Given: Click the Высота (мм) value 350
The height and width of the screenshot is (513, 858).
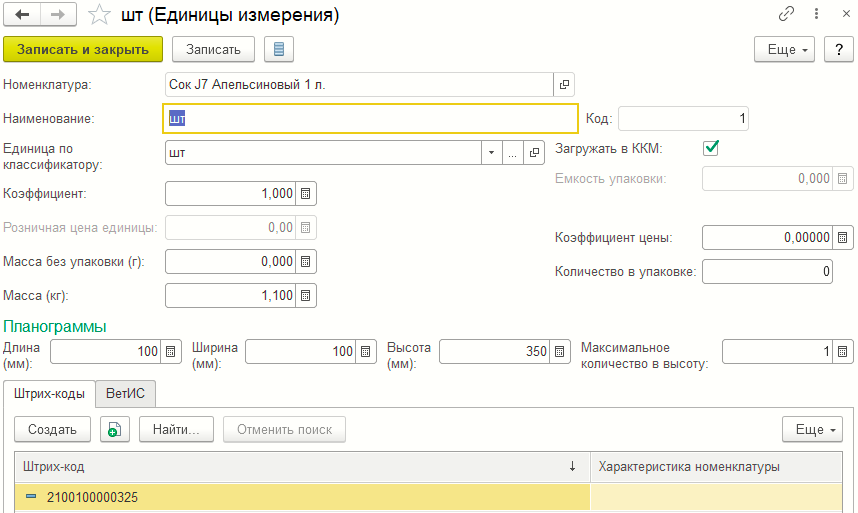Looking at the screenshot, I should (x=536, y=352).
